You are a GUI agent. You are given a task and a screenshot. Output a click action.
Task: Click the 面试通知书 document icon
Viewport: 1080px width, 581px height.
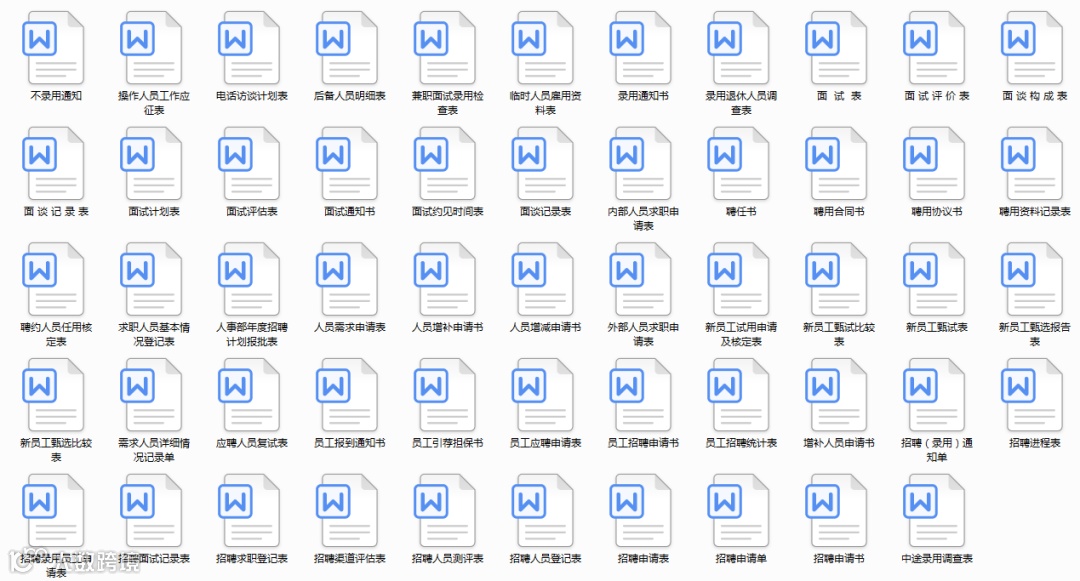pyautogui.click(x=349, y=165)
